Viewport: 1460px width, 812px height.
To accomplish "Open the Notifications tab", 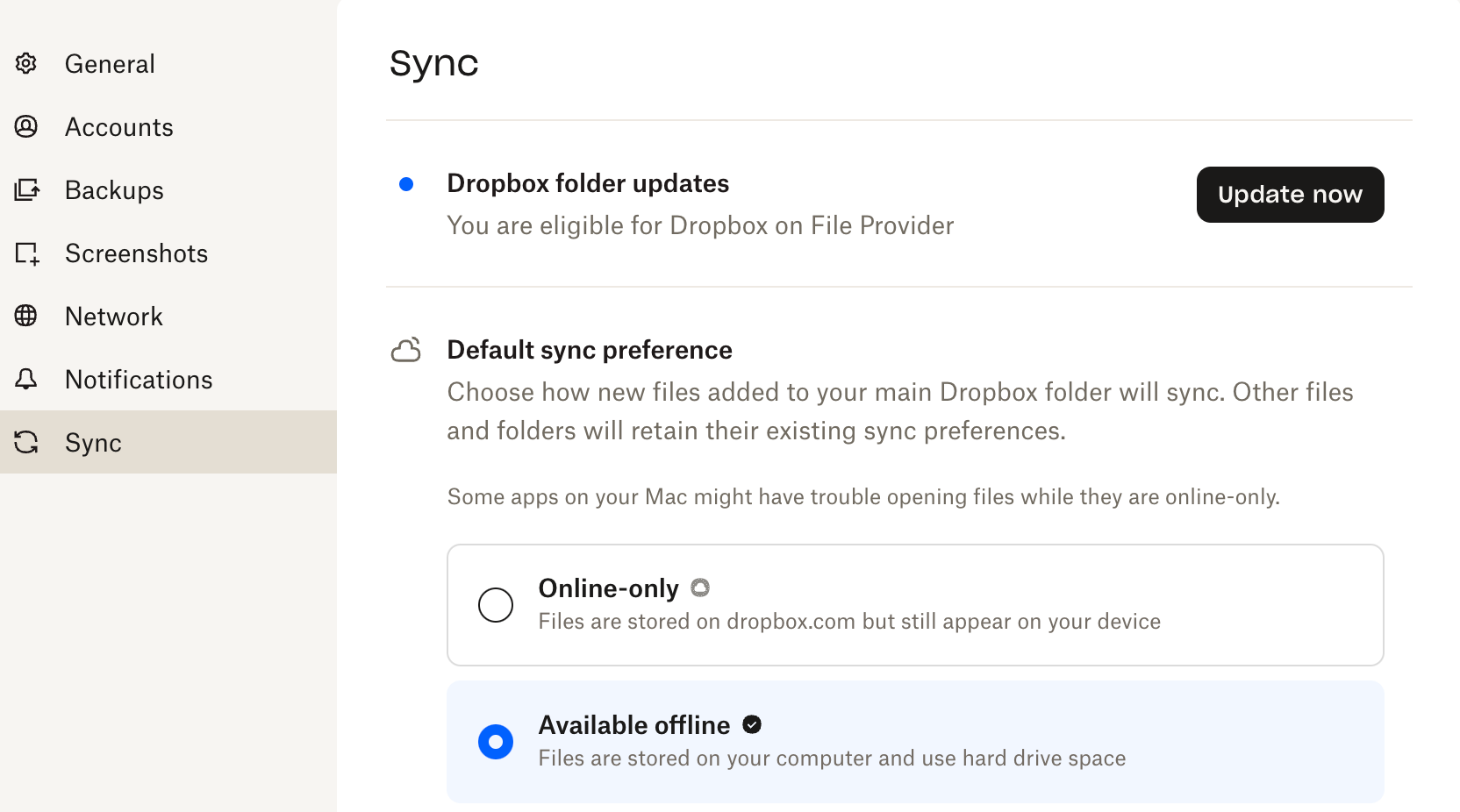I will [168, 379].
